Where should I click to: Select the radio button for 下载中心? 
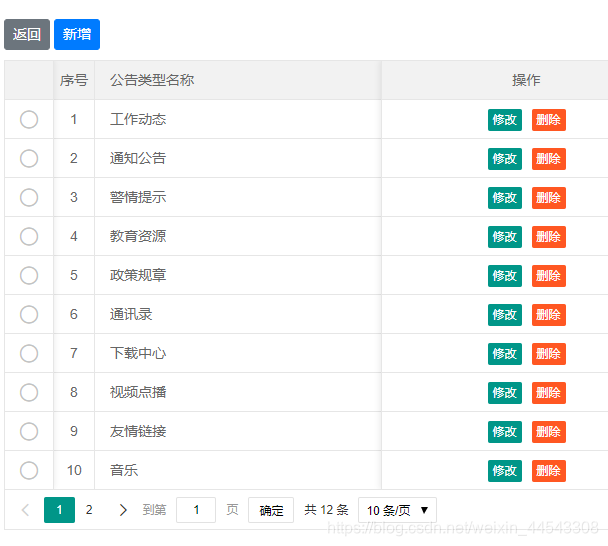point(29,353)
